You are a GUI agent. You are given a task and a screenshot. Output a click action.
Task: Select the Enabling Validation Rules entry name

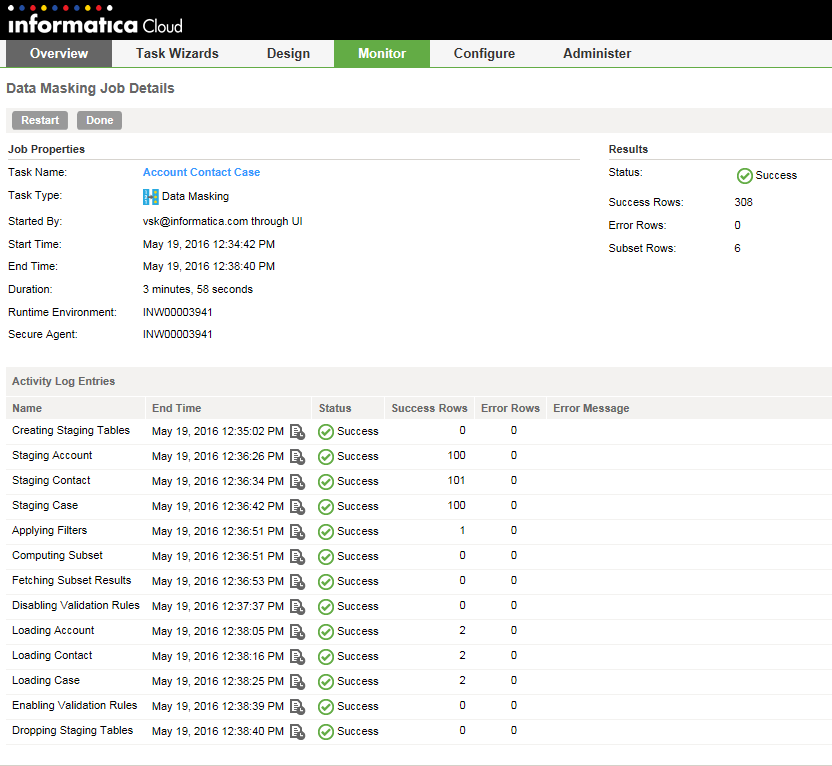75,706
